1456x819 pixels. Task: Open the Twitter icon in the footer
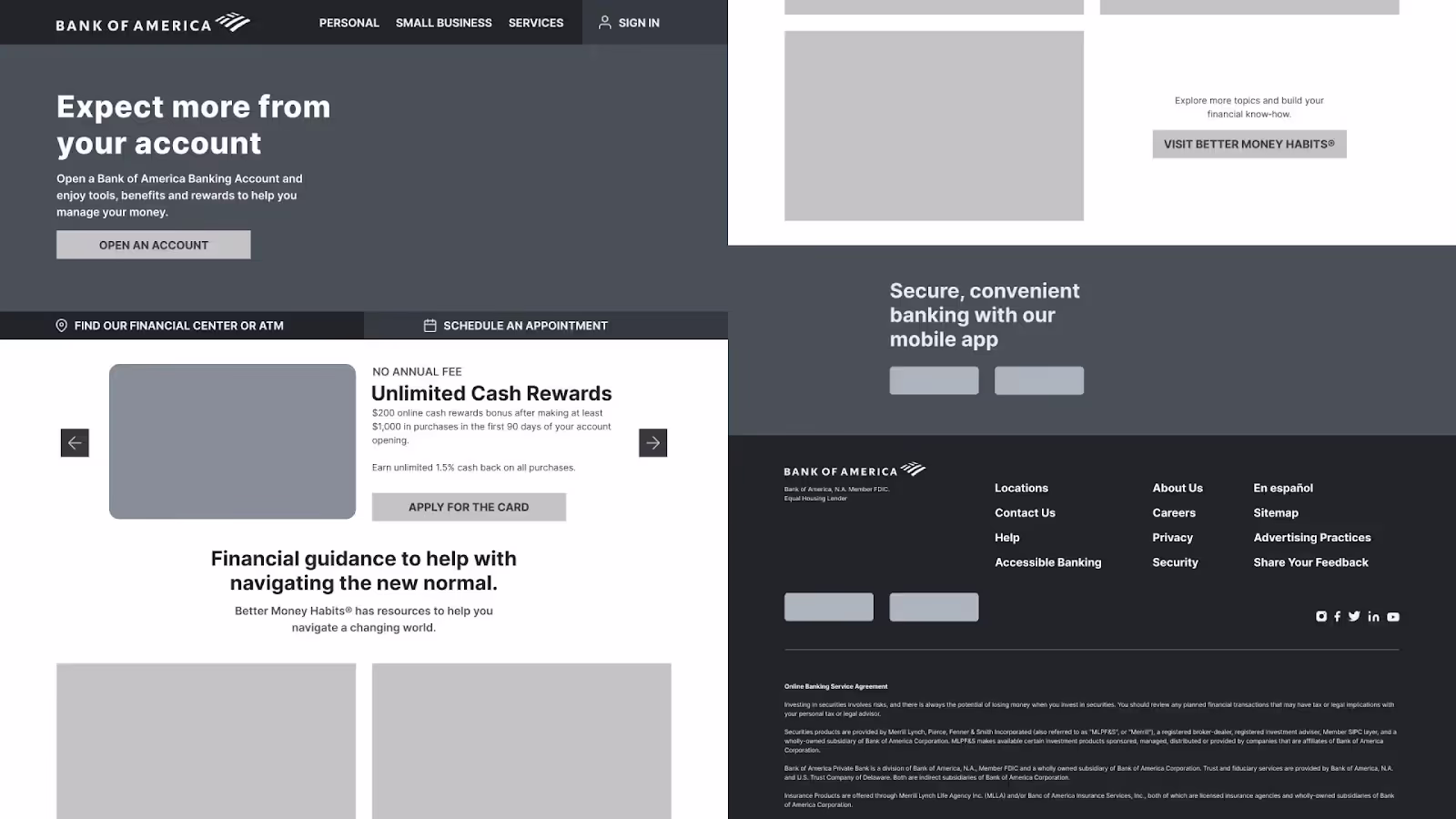(x=1354, y=617)
